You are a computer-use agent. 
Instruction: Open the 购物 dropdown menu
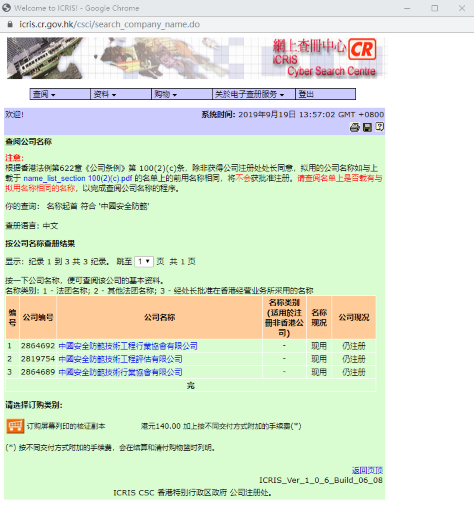182,94
